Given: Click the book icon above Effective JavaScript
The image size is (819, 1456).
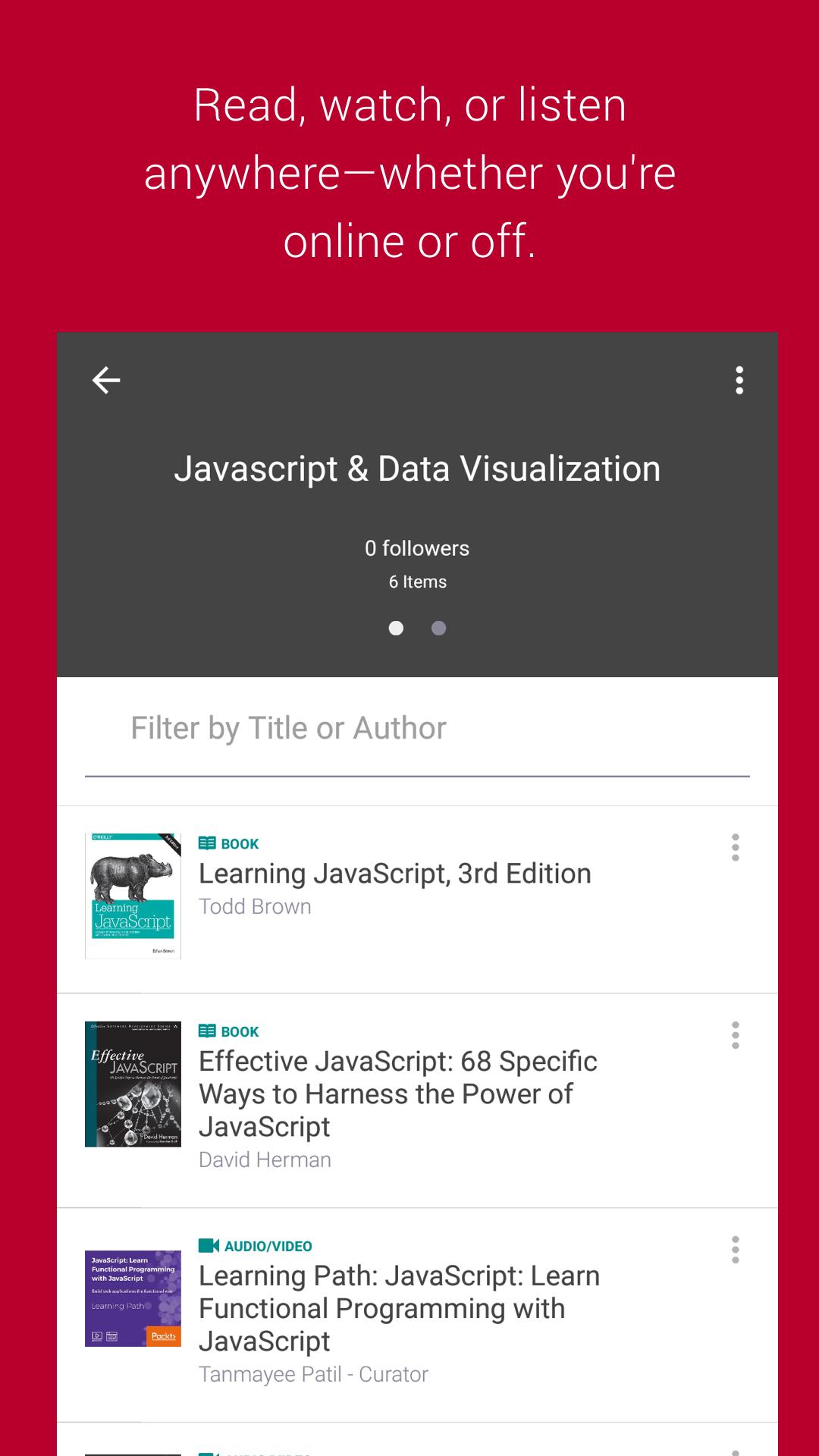Looking at the screenshot, I should tap(207, 1031).
